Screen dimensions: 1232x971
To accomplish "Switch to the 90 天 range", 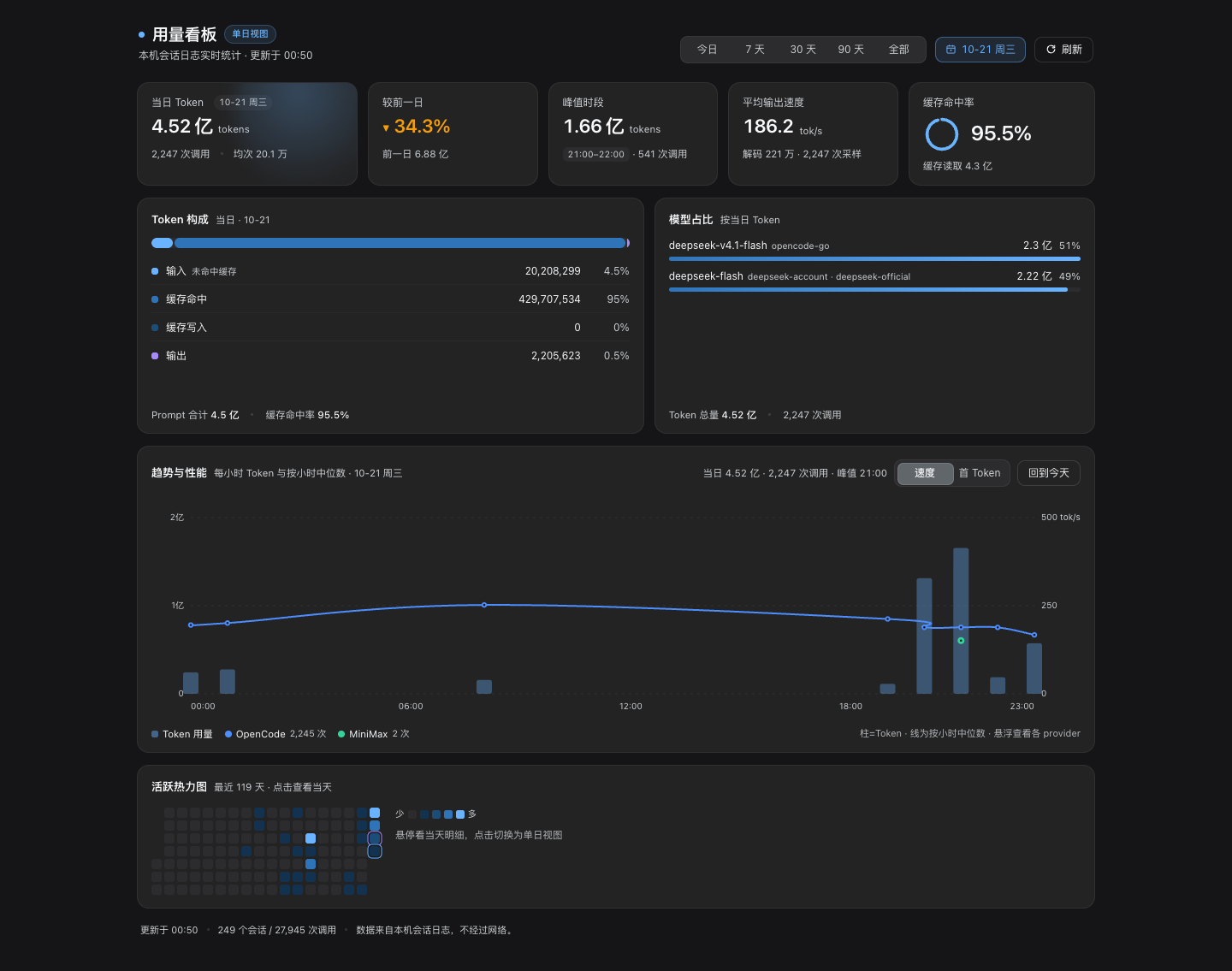I will click(850, 50).
